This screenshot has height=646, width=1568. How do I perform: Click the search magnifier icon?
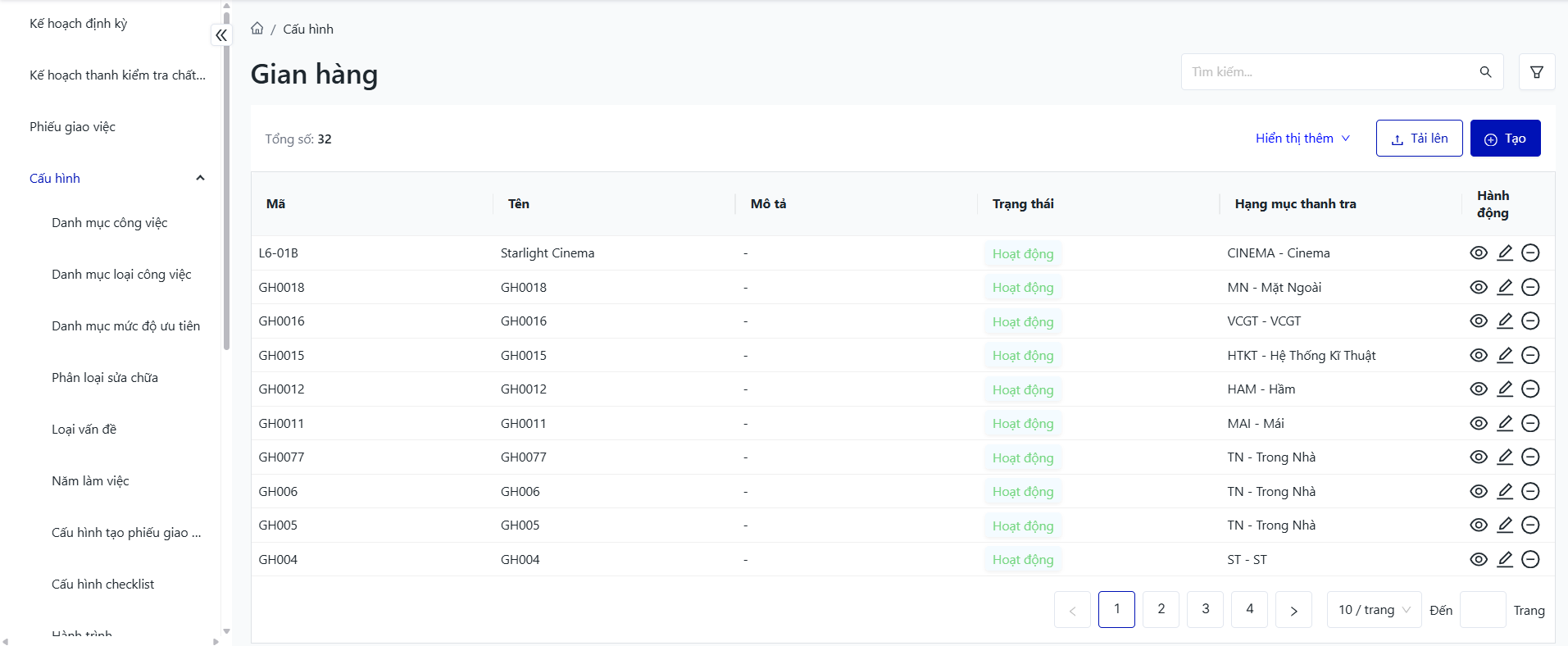click(x=1485, y=72)
